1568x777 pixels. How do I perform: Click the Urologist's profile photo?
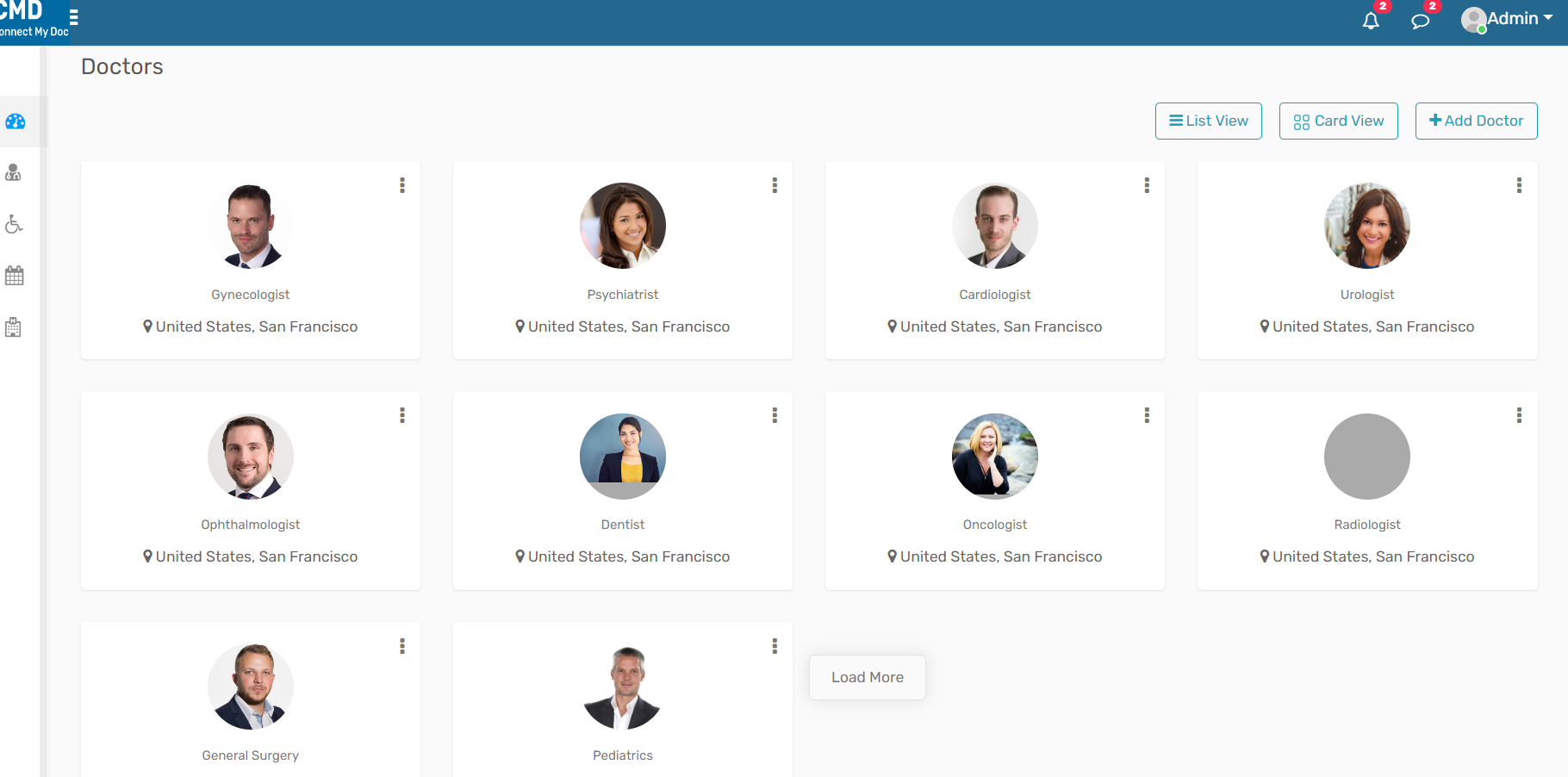tap(1366, 226)
